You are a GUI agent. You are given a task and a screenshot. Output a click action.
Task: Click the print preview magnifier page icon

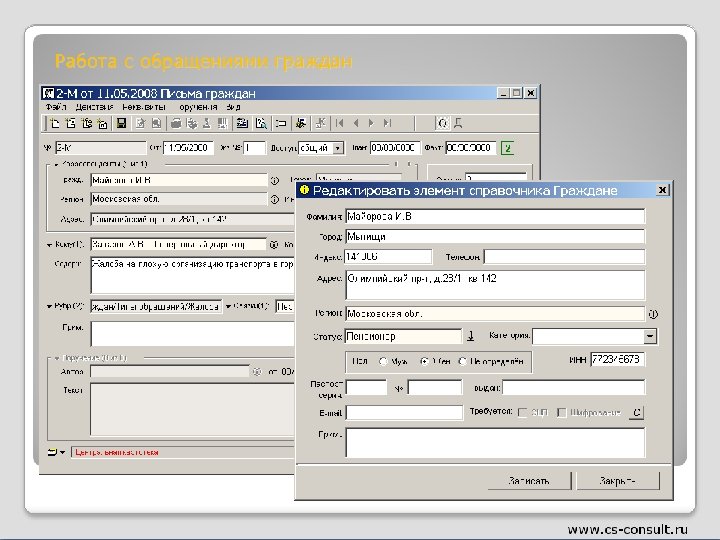[261, 123]
